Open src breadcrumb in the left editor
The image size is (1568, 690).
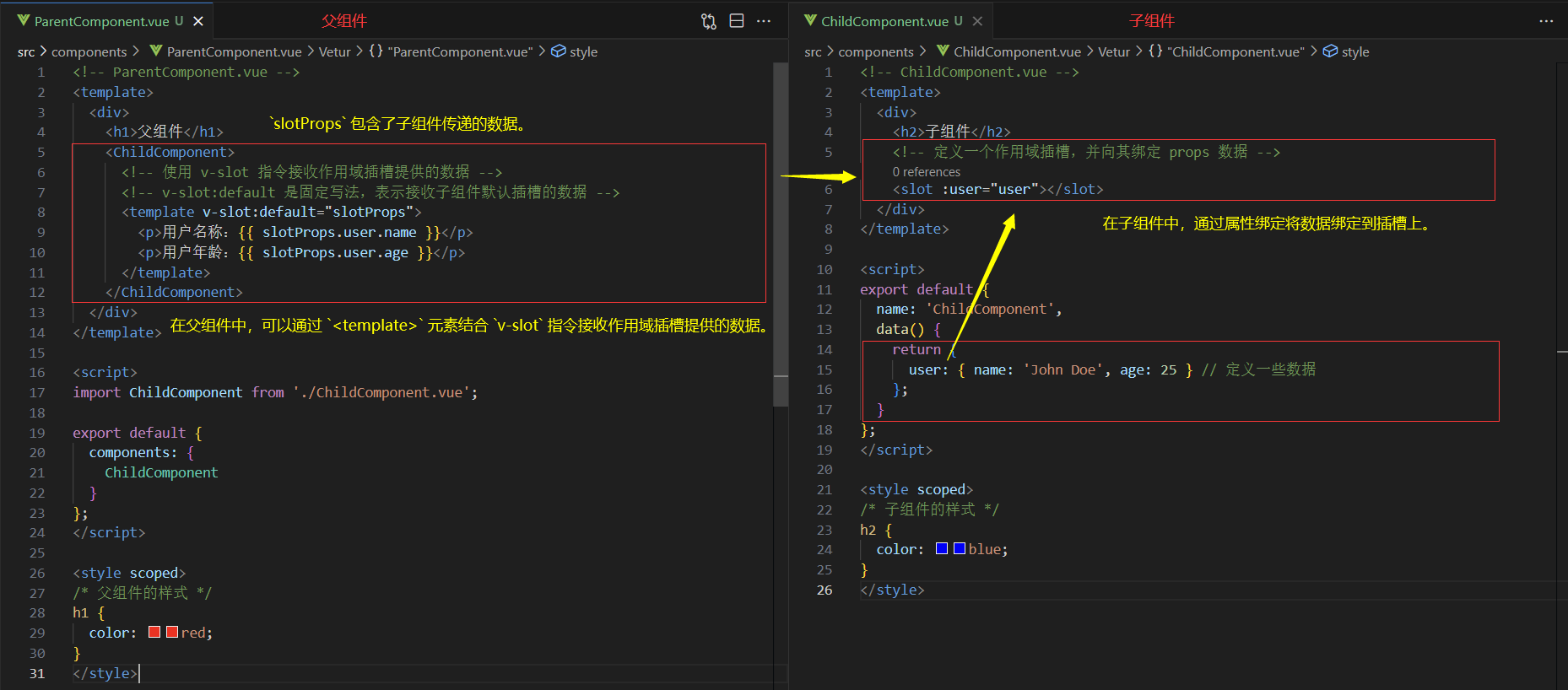click(x=26, y=51)
